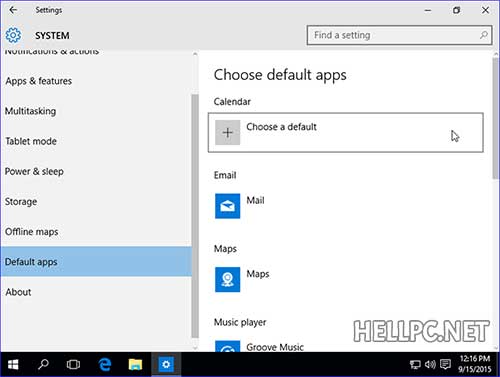The image size is (500, 377).
Task: Close the Settings window
Action: 485,10
